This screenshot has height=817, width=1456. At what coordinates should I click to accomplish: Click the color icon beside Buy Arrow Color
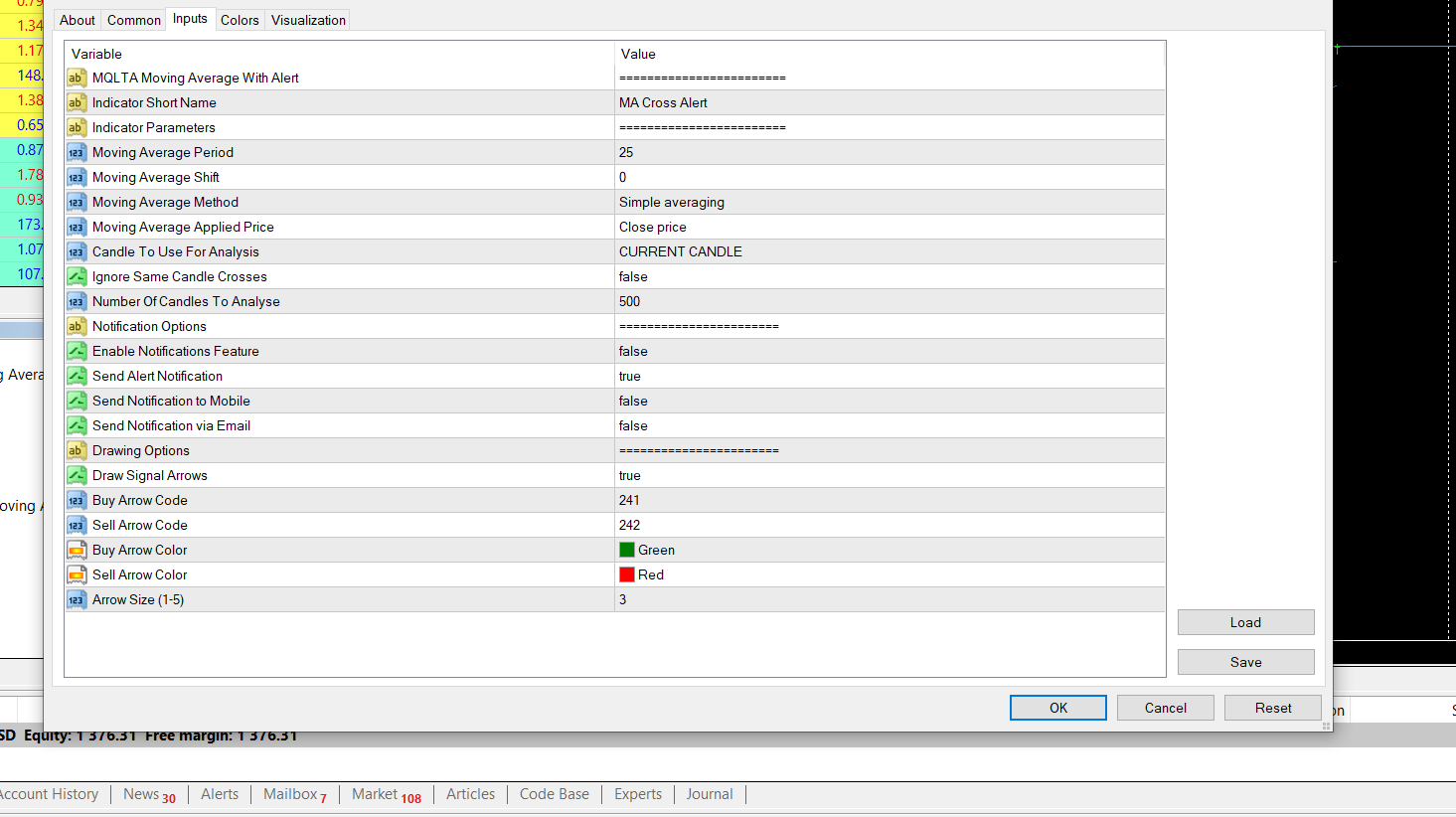[77, 550]
